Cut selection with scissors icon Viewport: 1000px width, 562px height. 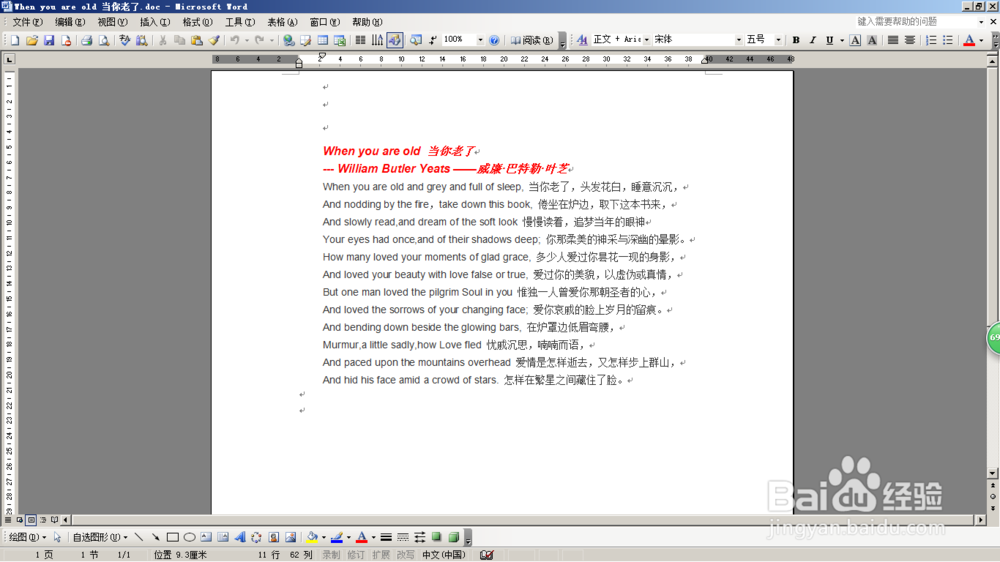point(163,40)
